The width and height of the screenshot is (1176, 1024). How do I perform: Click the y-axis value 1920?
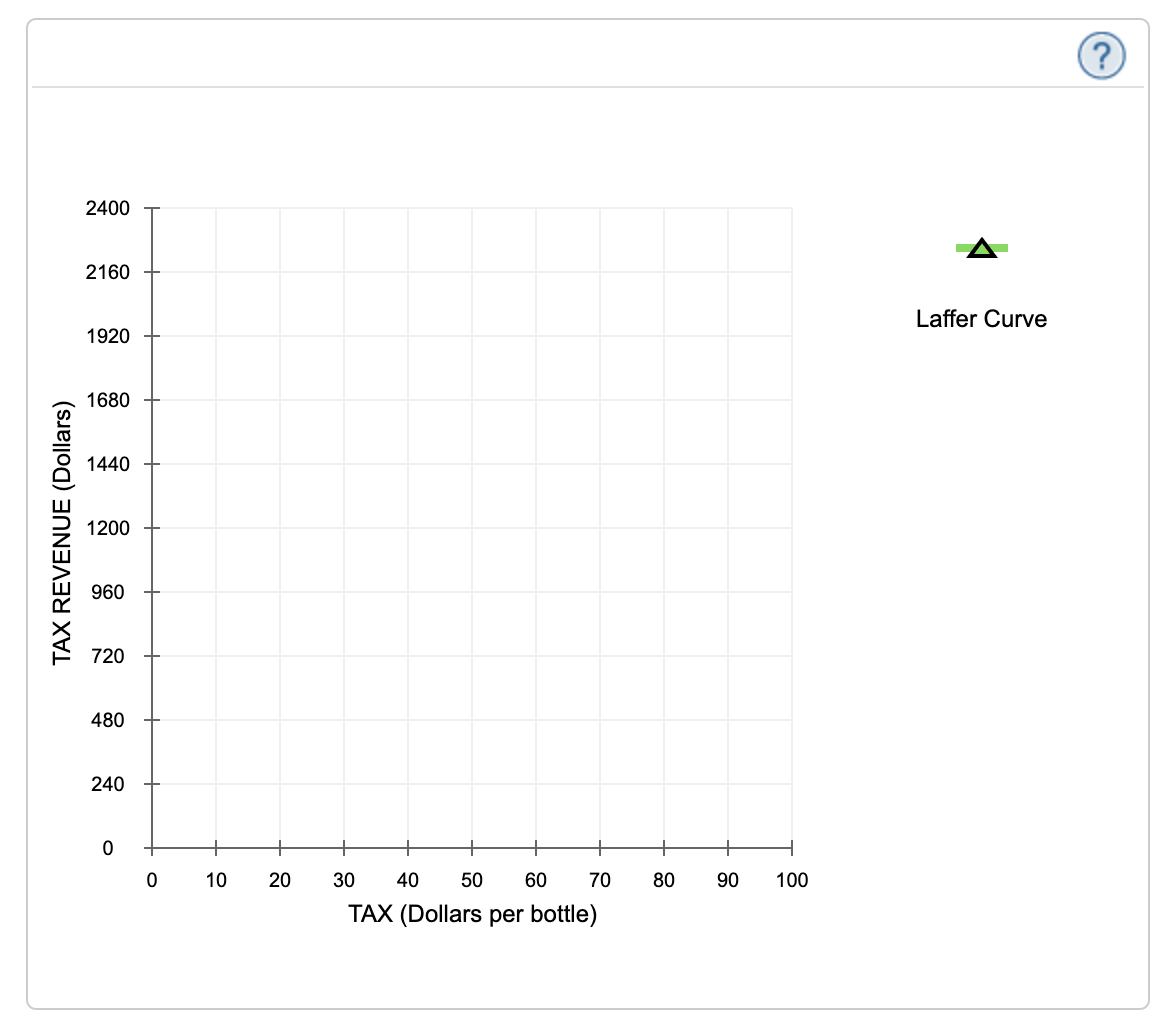click(107, 336)
